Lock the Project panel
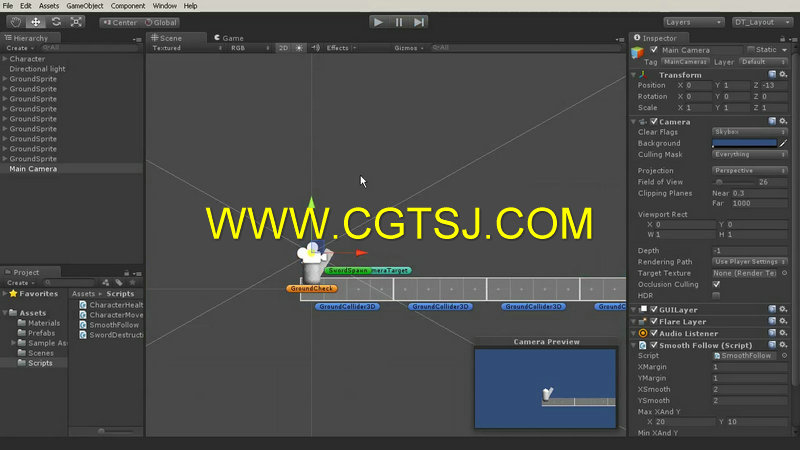The image size is (800, 450). 127,273
